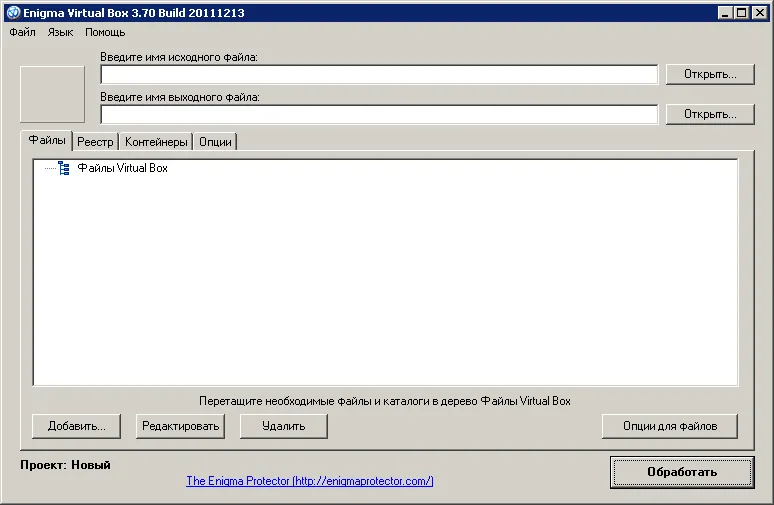Minimize the Enigma Virtual Box window
The image size is (774, 505).
(725, 13)
